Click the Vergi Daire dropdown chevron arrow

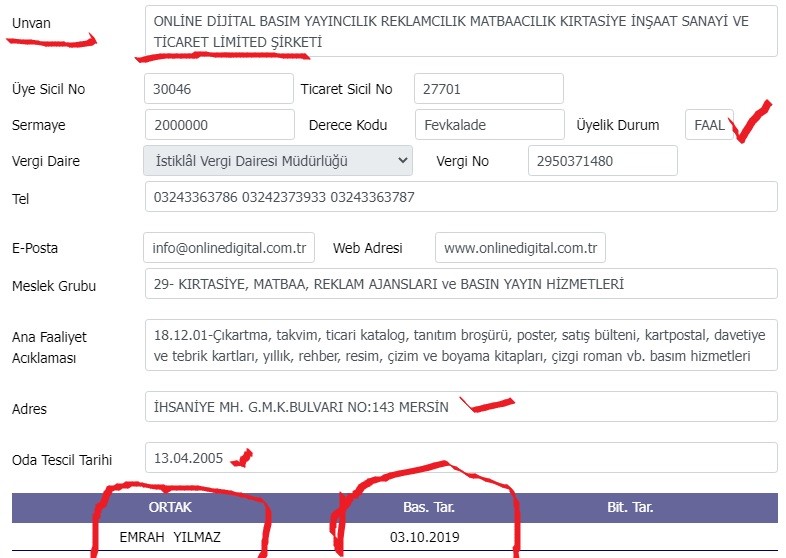click(402, 161)
